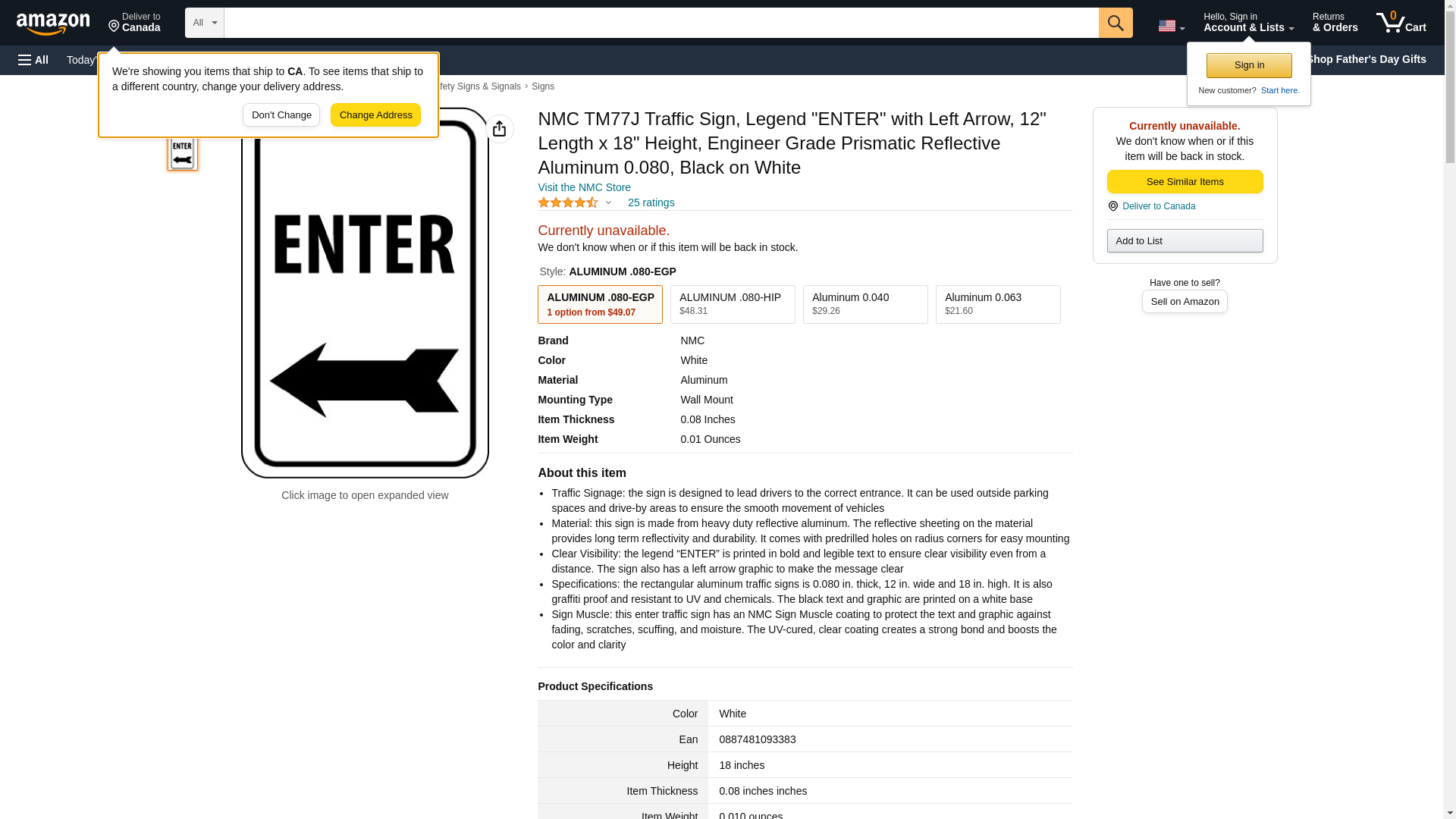
Task: Click the Change Address button
Action: (x=375, y=115)
